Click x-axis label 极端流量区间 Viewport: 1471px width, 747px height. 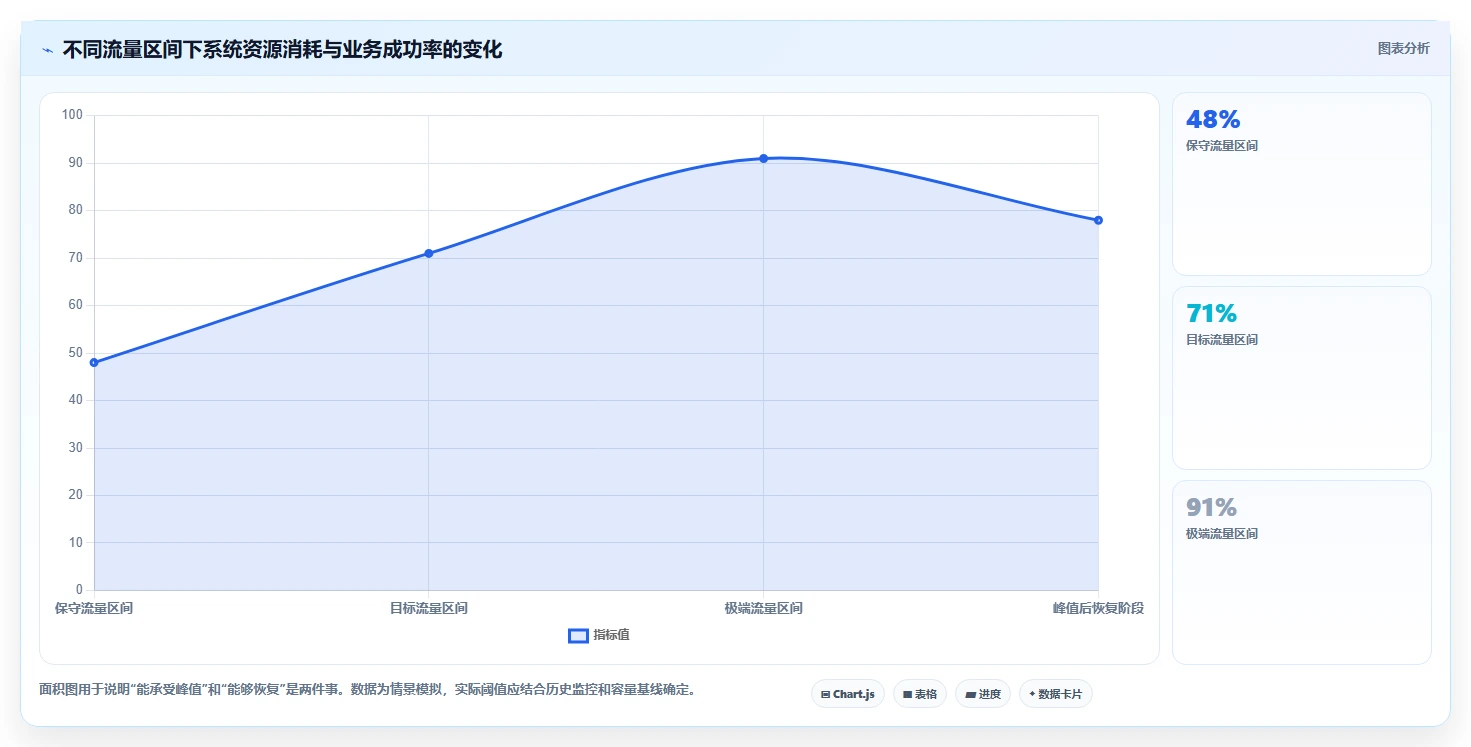tap(763, 608)
